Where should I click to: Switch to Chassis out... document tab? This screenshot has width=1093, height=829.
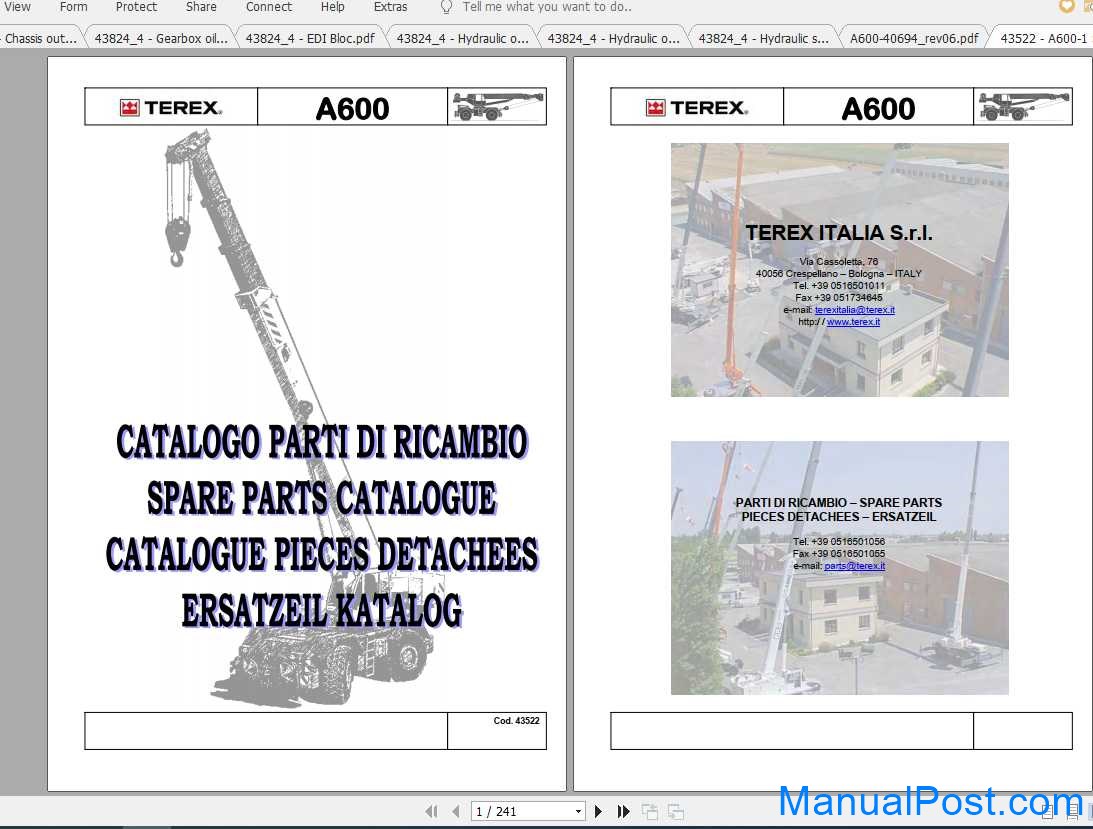click(x=40, y=38)
